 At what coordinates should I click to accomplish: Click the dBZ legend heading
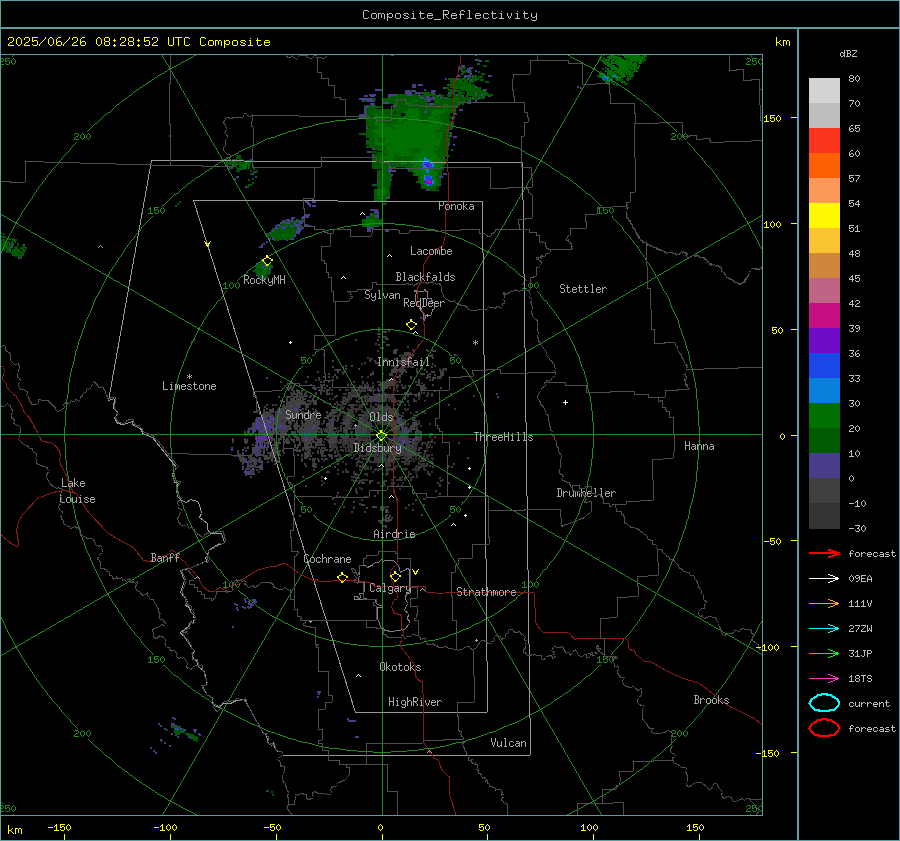(848, 53)
